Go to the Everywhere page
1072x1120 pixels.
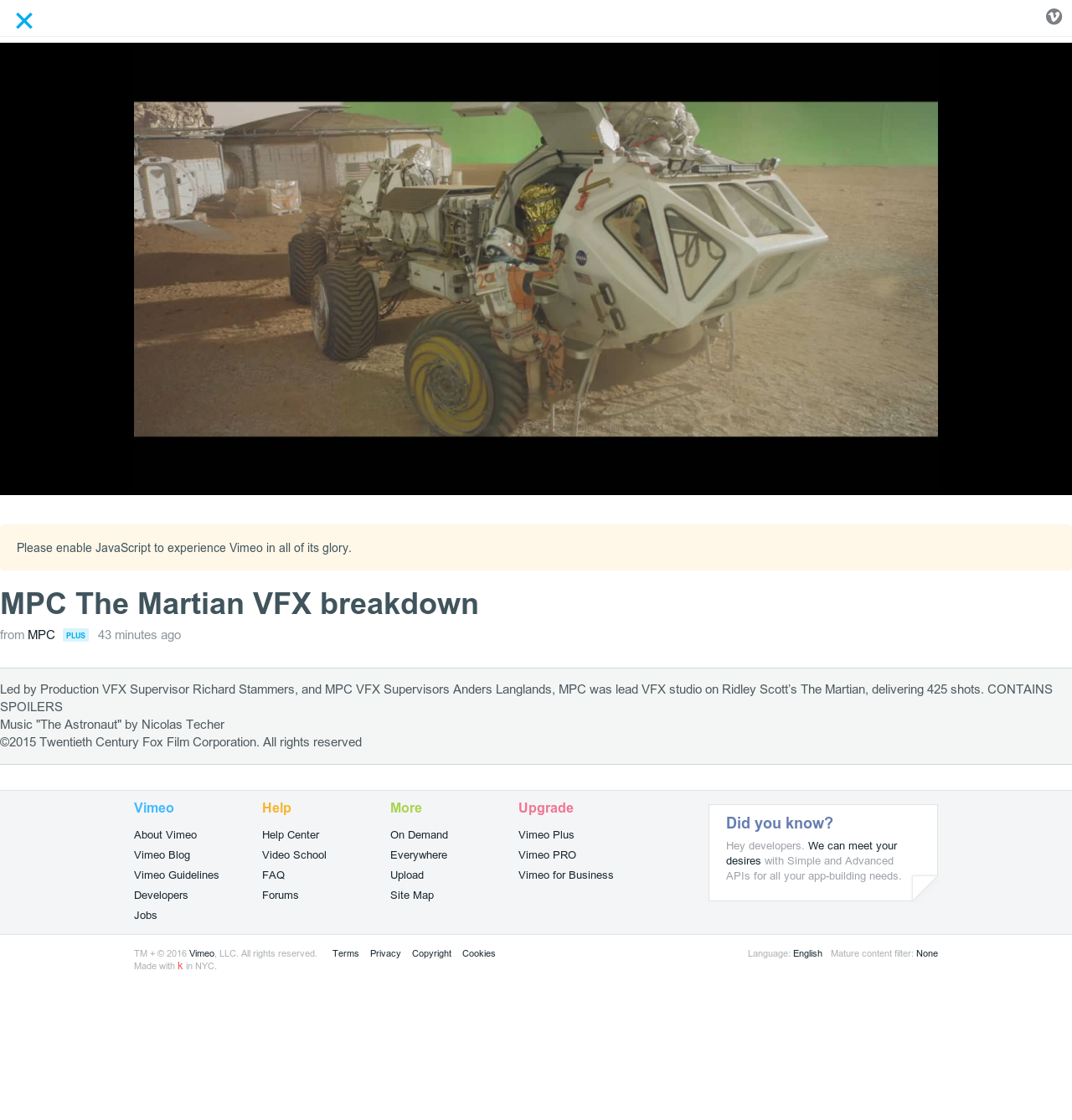click(x=419, y=855)
